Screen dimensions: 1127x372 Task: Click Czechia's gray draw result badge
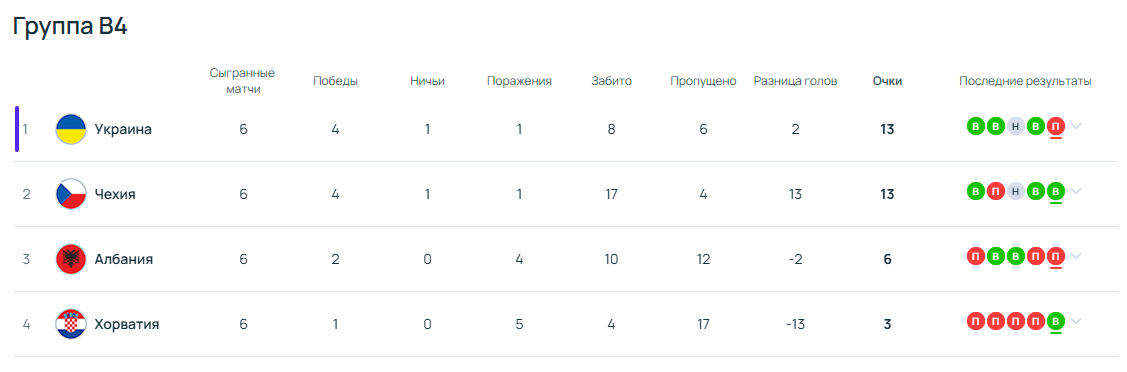(x=1016, y=191)
